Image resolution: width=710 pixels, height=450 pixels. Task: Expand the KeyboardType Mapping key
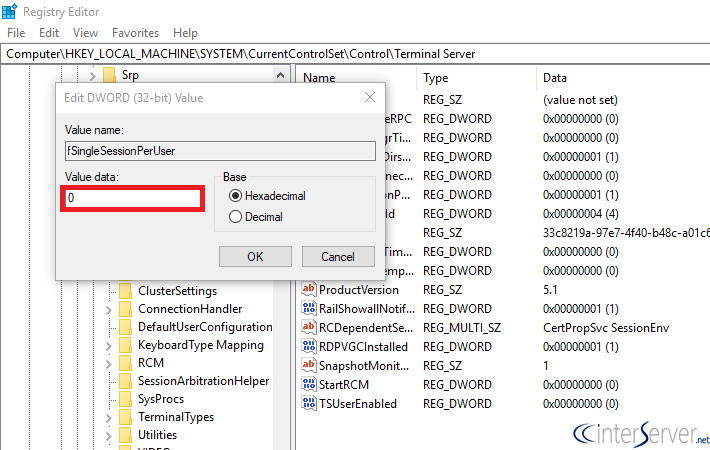click(109, 346)
